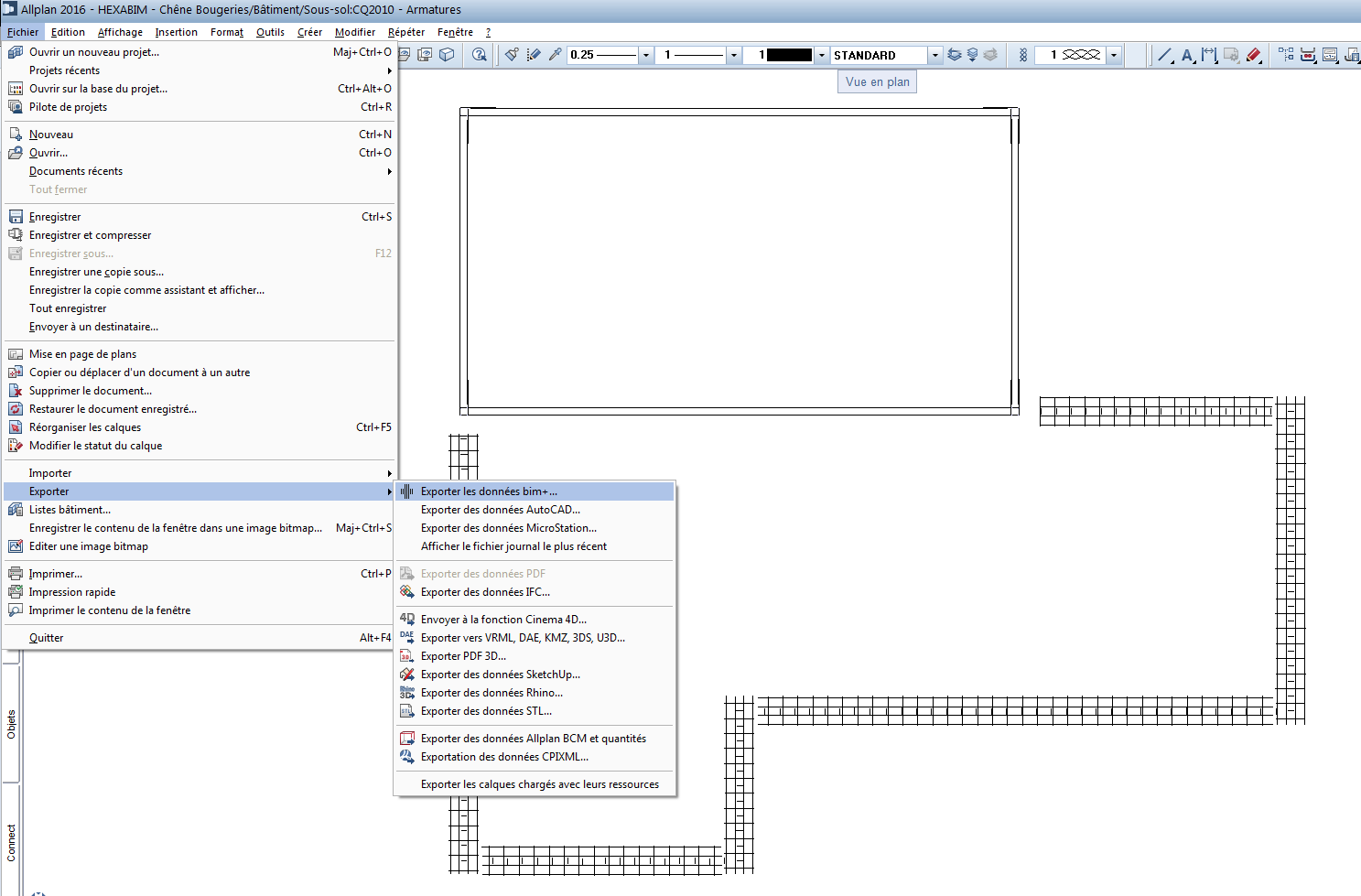Click Exporter des données SketchUp
1361x896 pixels.
point(500,675)
